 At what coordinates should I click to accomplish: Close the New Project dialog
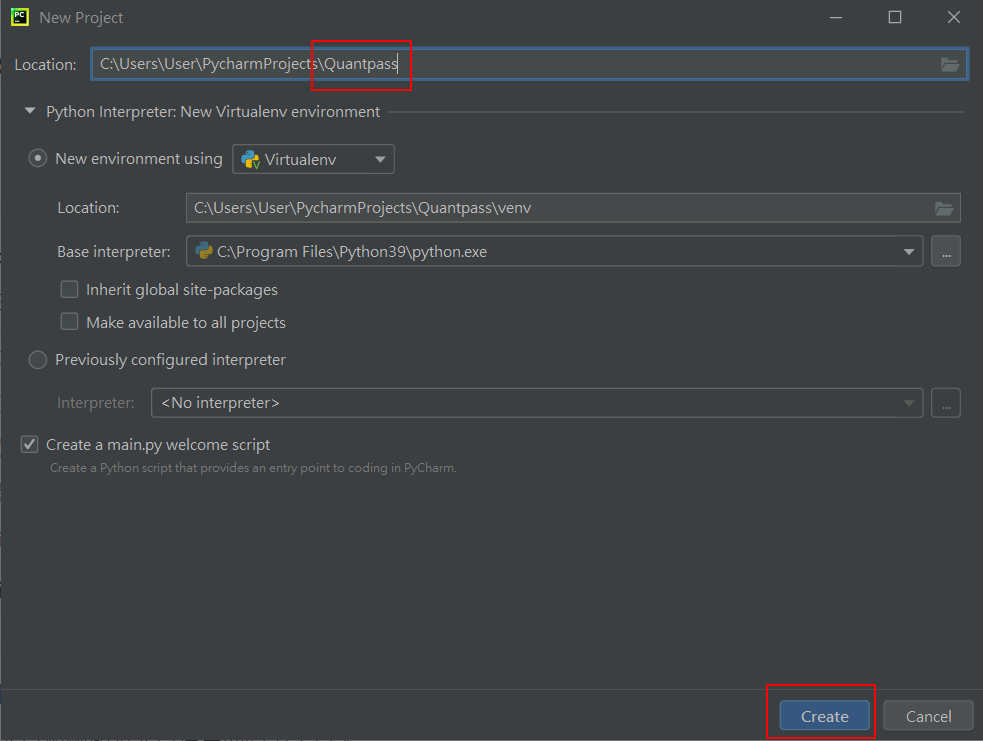[x=954, y=17]
